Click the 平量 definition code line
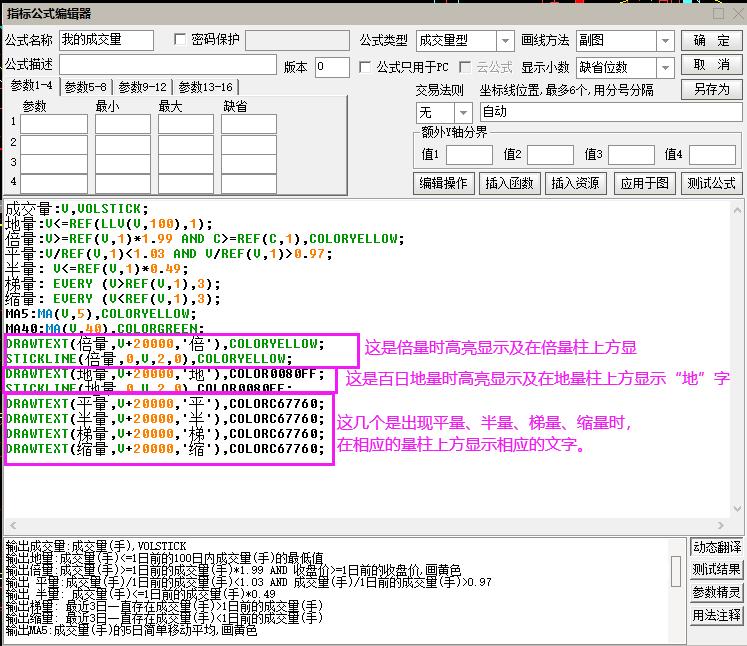Image resolution: width=747 pixels, height=646 pixels. [168, 254]
